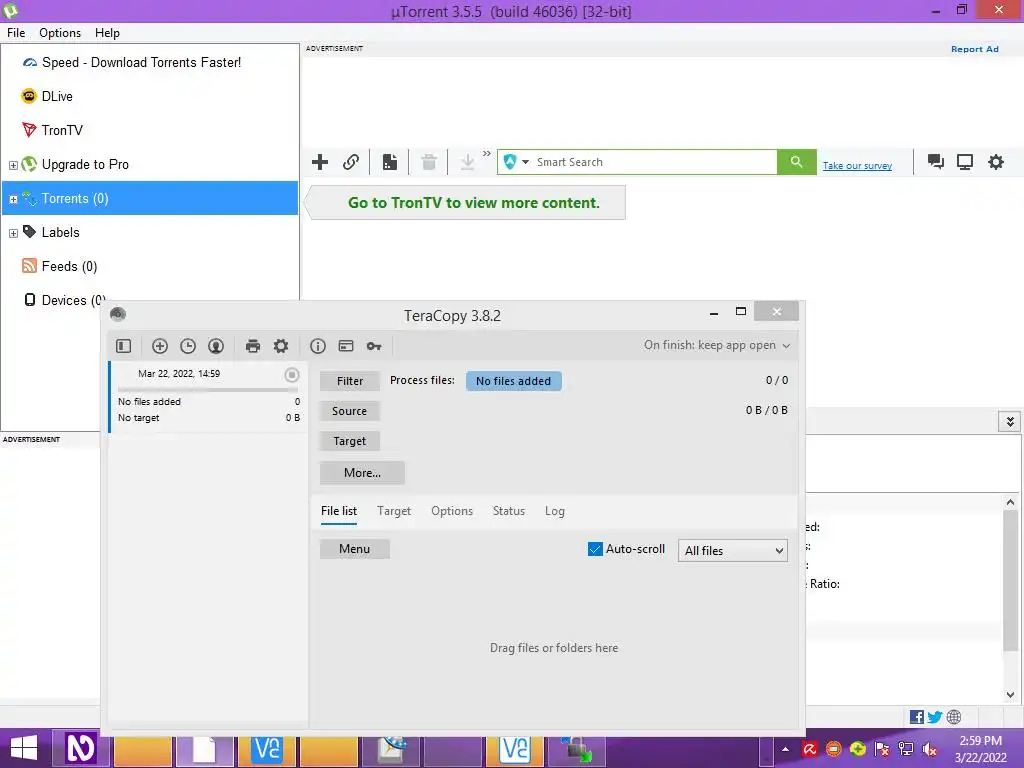Click the remote monitor icon in uTorrent
The height and width of the screenshot is (768, 1024).
click(x=965, y=162)
